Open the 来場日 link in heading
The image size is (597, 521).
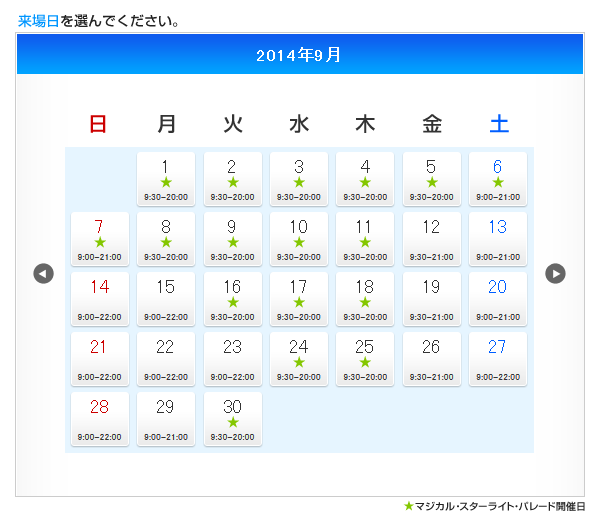38,21
